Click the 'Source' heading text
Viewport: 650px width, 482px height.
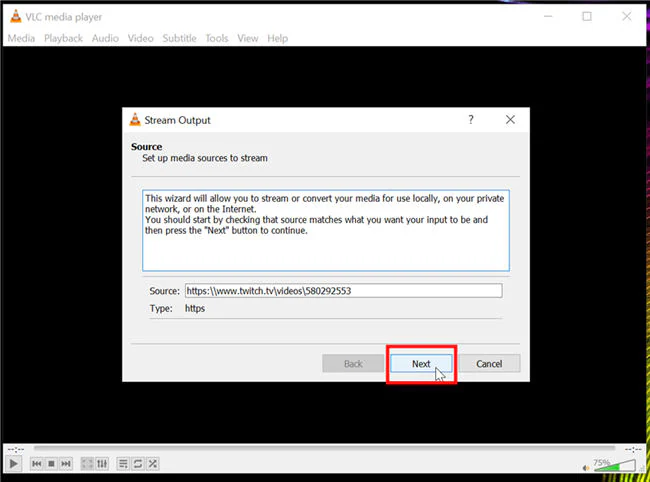pyautogui.click(x=146, y=147)
